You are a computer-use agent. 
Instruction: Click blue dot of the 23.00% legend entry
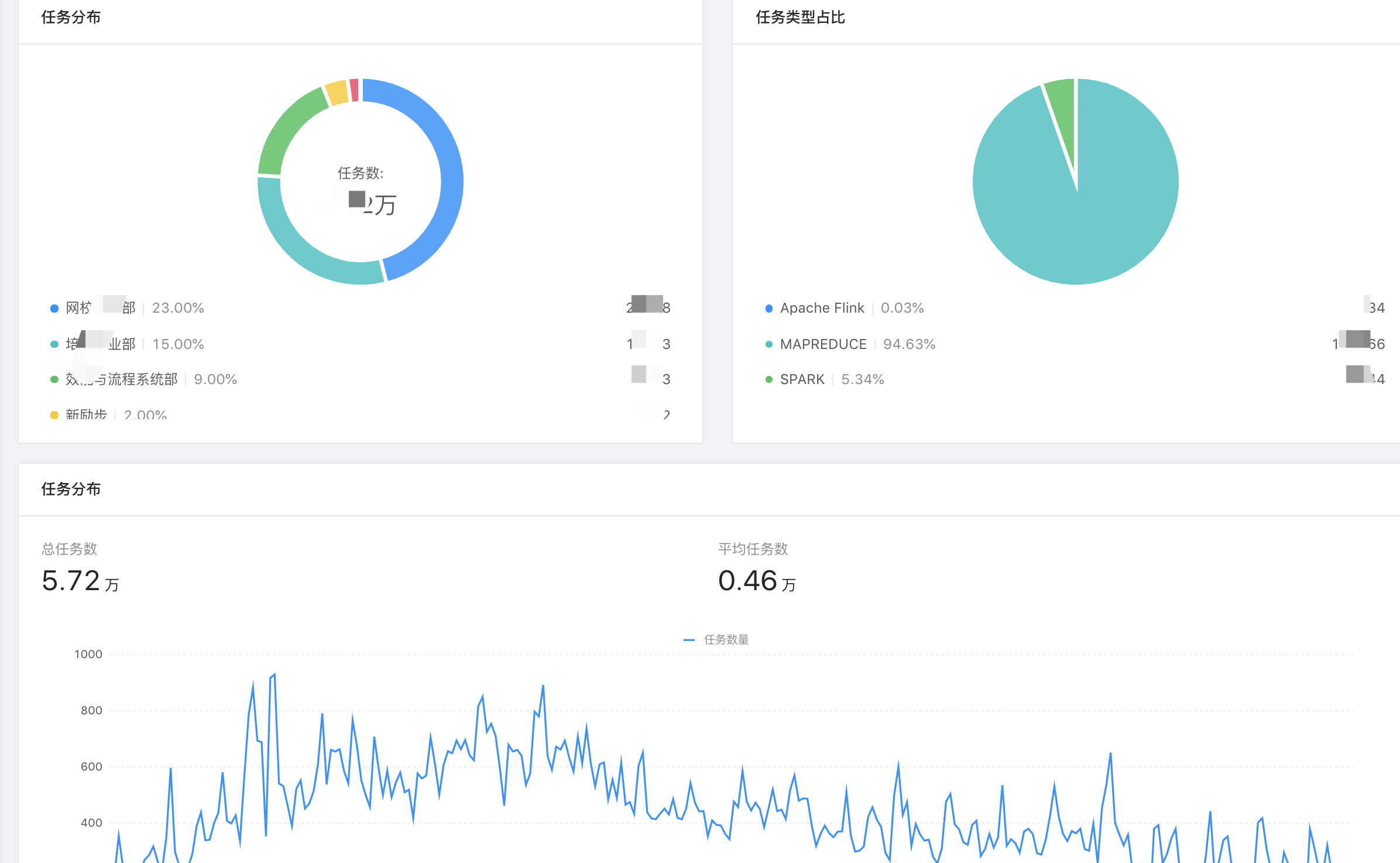point(54,309)
